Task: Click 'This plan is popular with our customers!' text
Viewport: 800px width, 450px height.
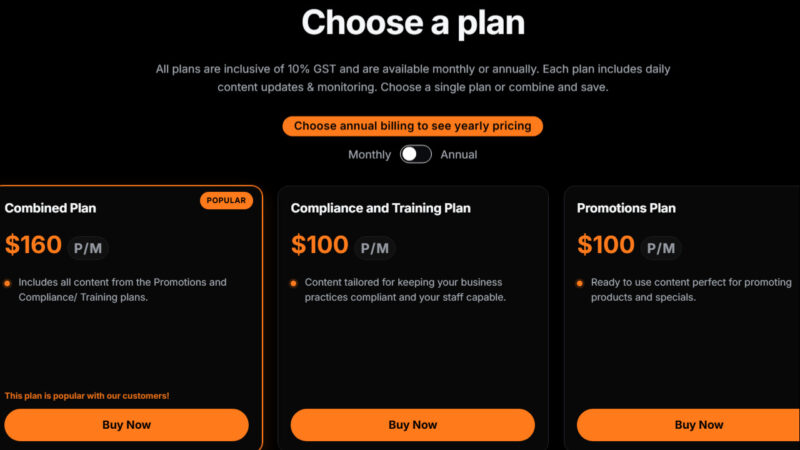Action: click(x=87, y=396)
